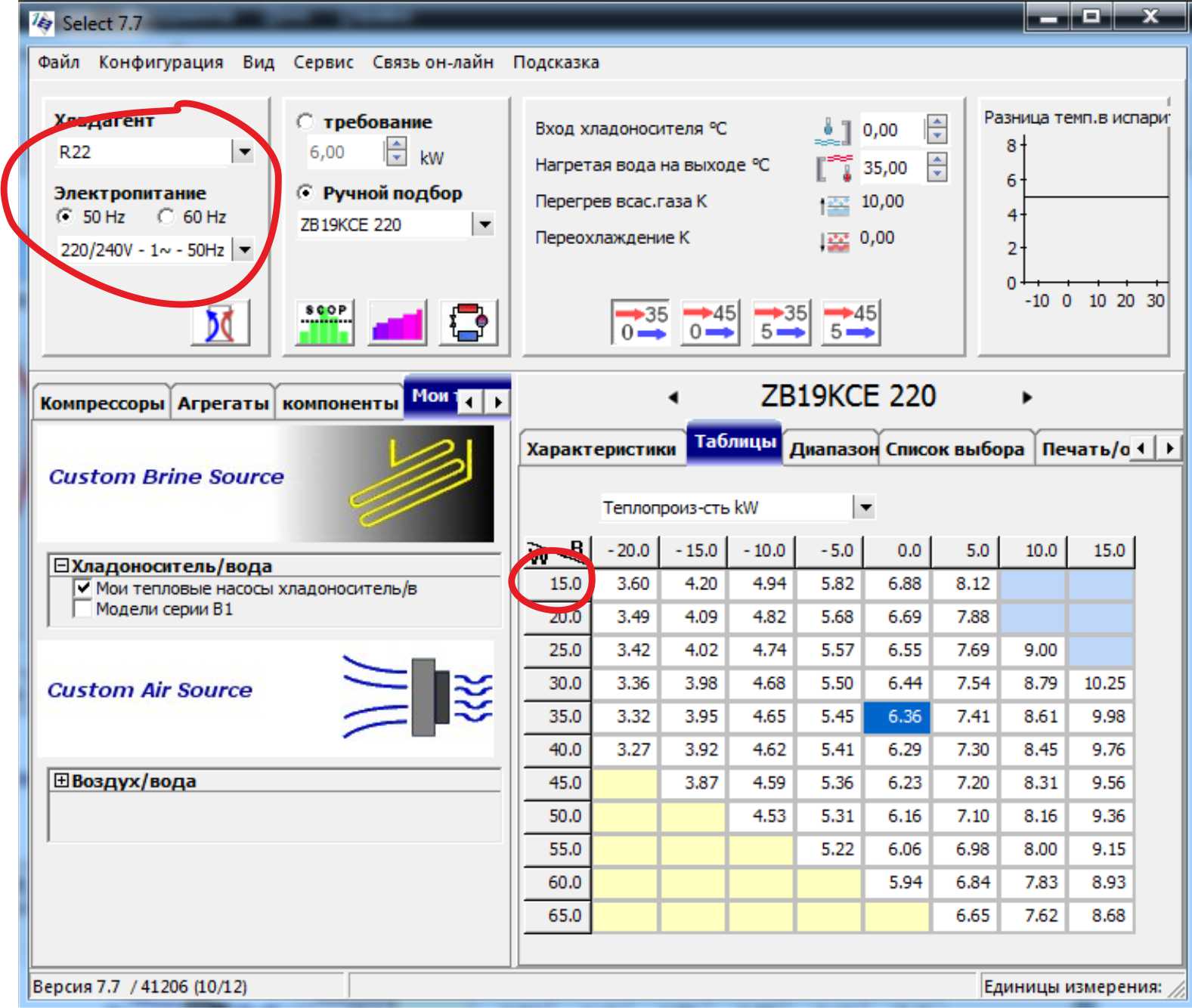This screenshot has width=1192, height=1008.
Task: Click the heated water outlet icon
Action: click(x=834, y=168)
